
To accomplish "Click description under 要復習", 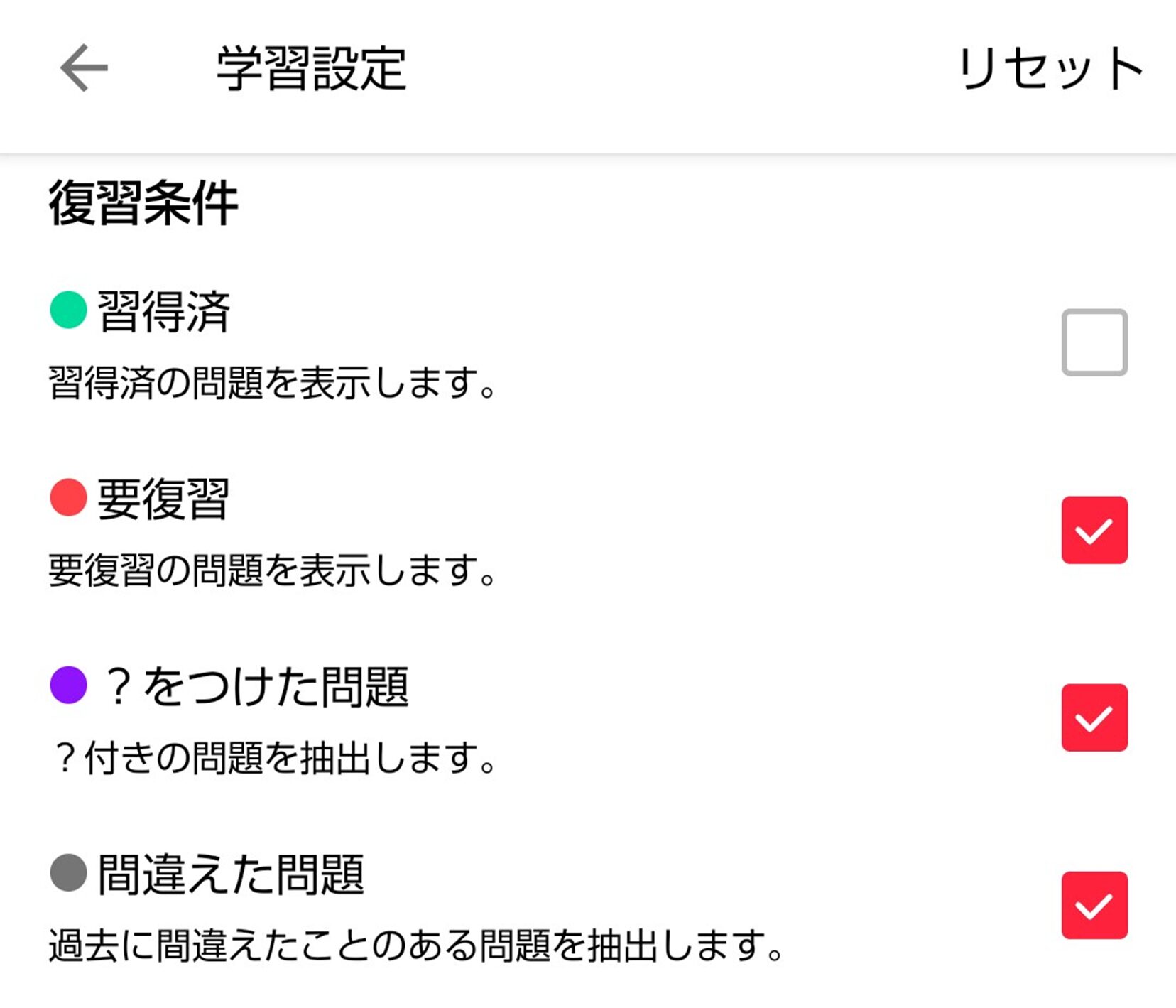I will click(x=272, y=568).
